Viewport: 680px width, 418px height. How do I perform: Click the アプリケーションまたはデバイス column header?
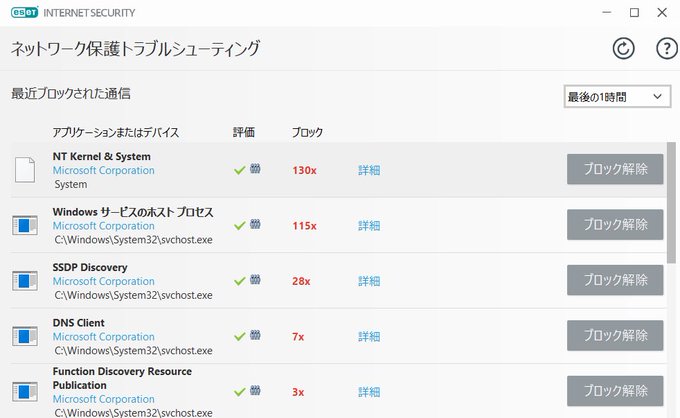point(116,132)
